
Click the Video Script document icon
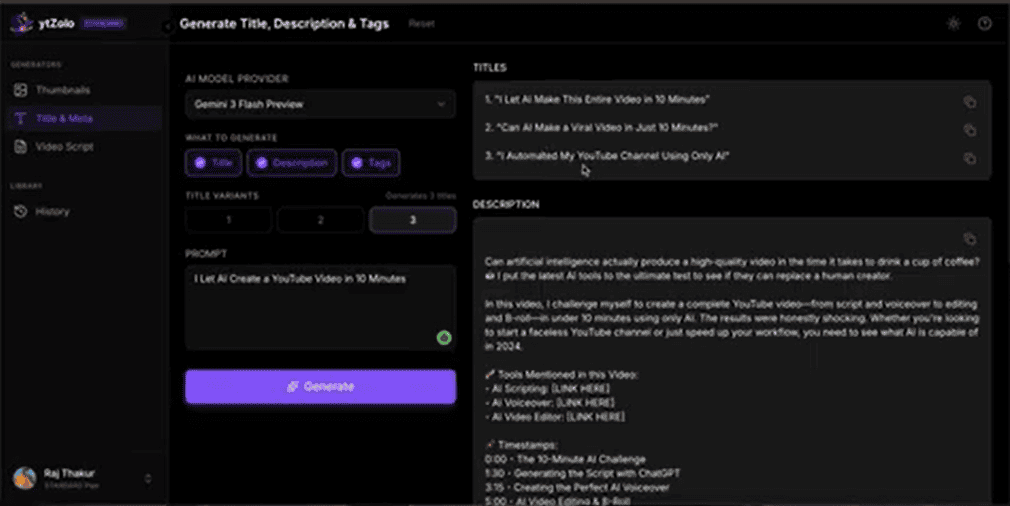[x=21, y=147]
